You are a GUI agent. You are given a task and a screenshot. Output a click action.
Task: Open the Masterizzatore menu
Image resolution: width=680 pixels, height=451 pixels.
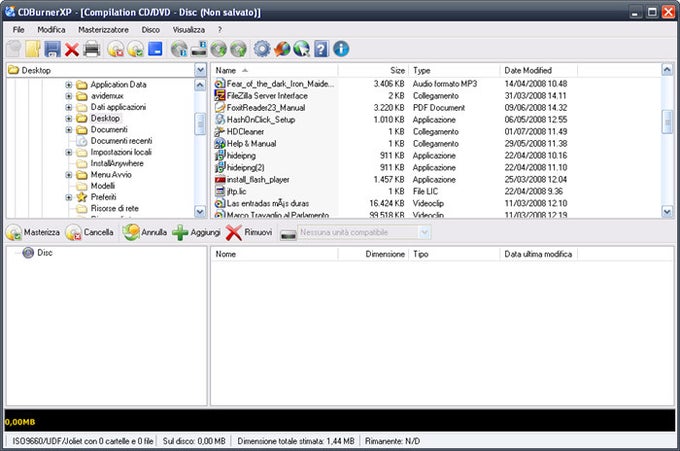point(103,29)
